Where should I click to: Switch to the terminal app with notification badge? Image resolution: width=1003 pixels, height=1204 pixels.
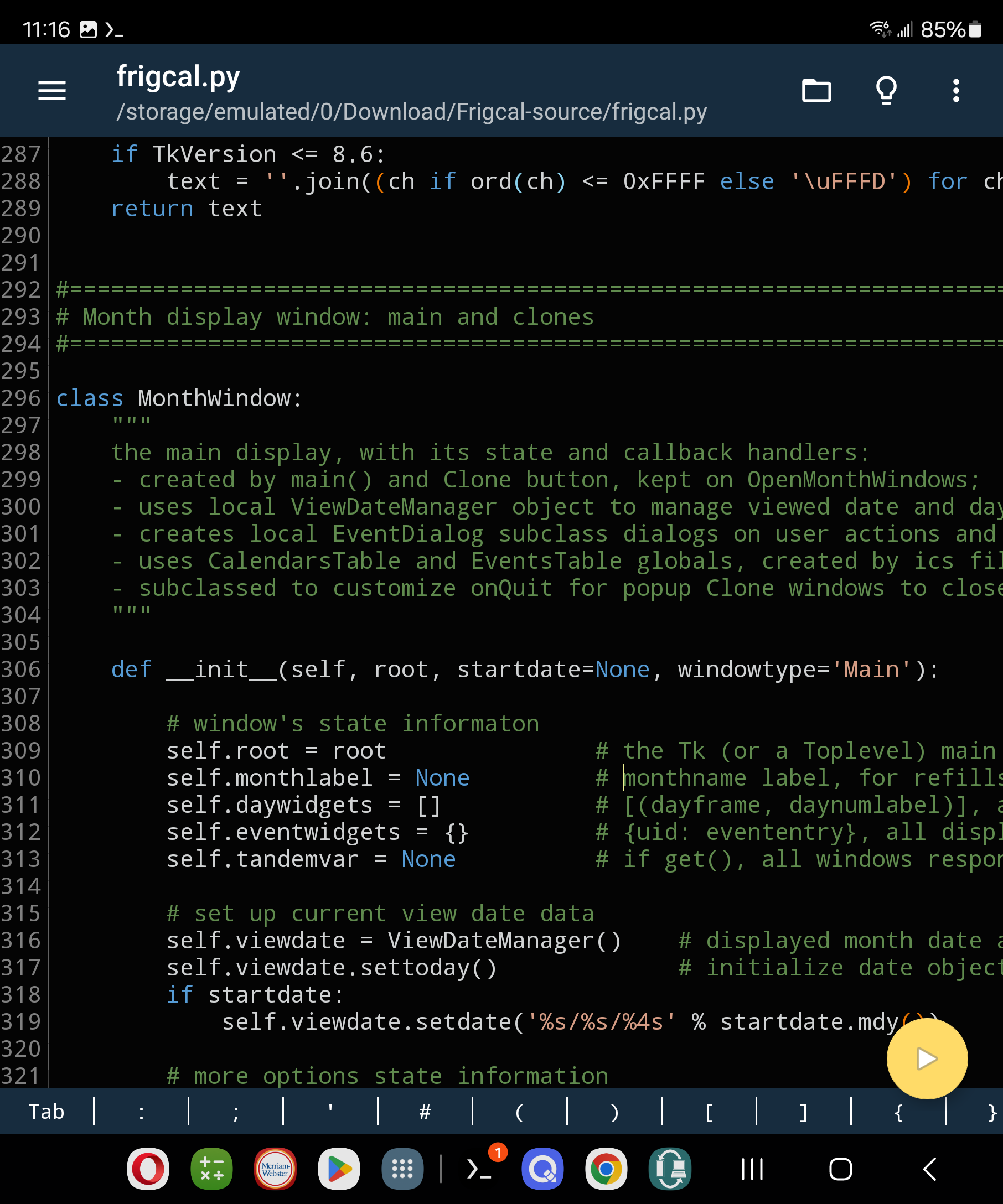coord(479,1169)
